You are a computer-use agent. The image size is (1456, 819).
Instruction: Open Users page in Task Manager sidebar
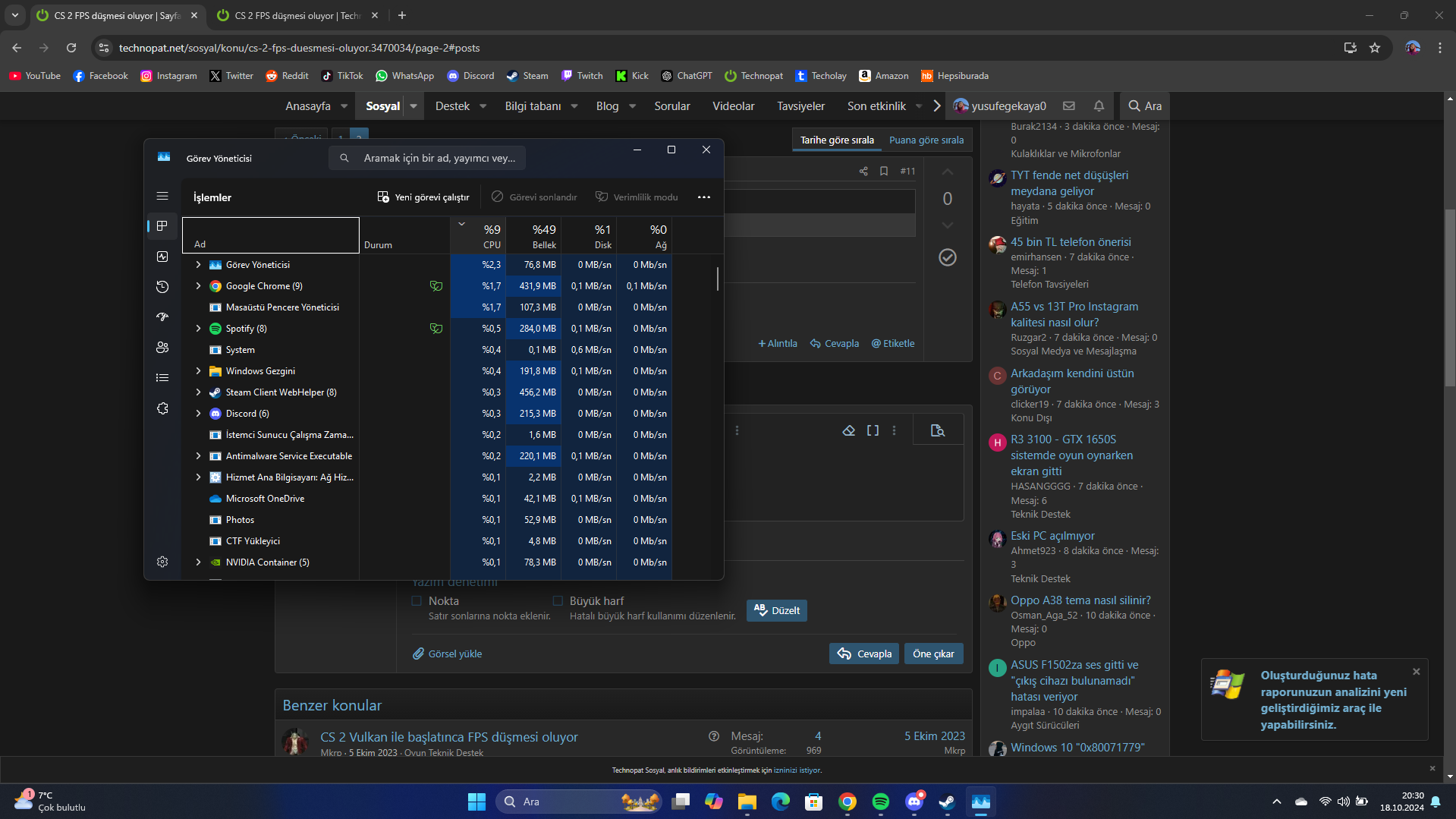tap(162, 348)
